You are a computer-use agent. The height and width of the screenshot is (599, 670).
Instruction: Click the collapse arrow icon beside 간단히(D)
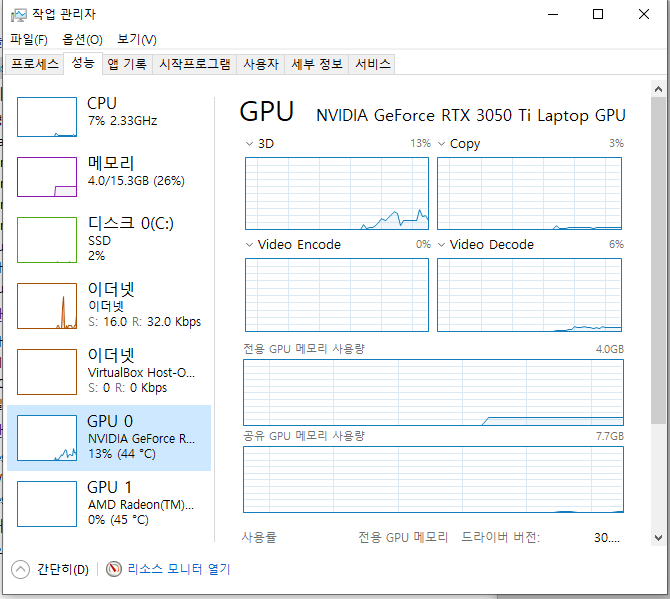point(20,569)
